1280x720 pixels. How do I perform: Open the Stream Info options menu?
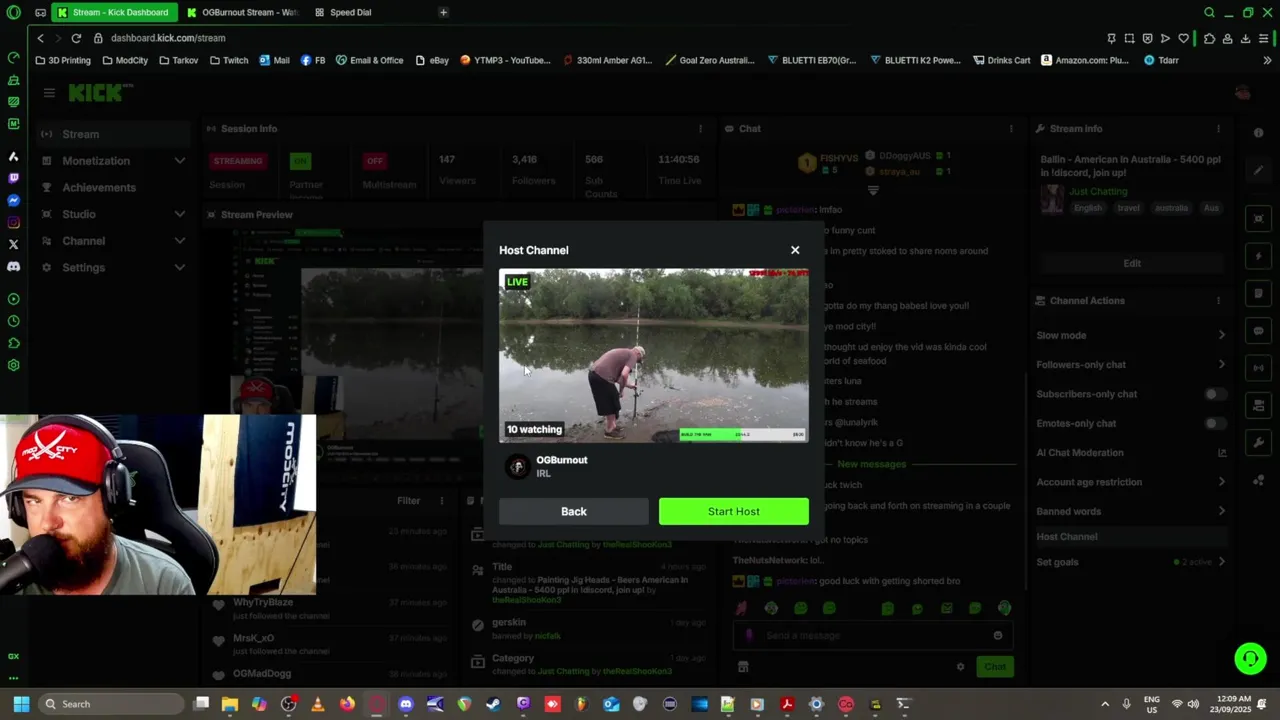pos(1218,129)
